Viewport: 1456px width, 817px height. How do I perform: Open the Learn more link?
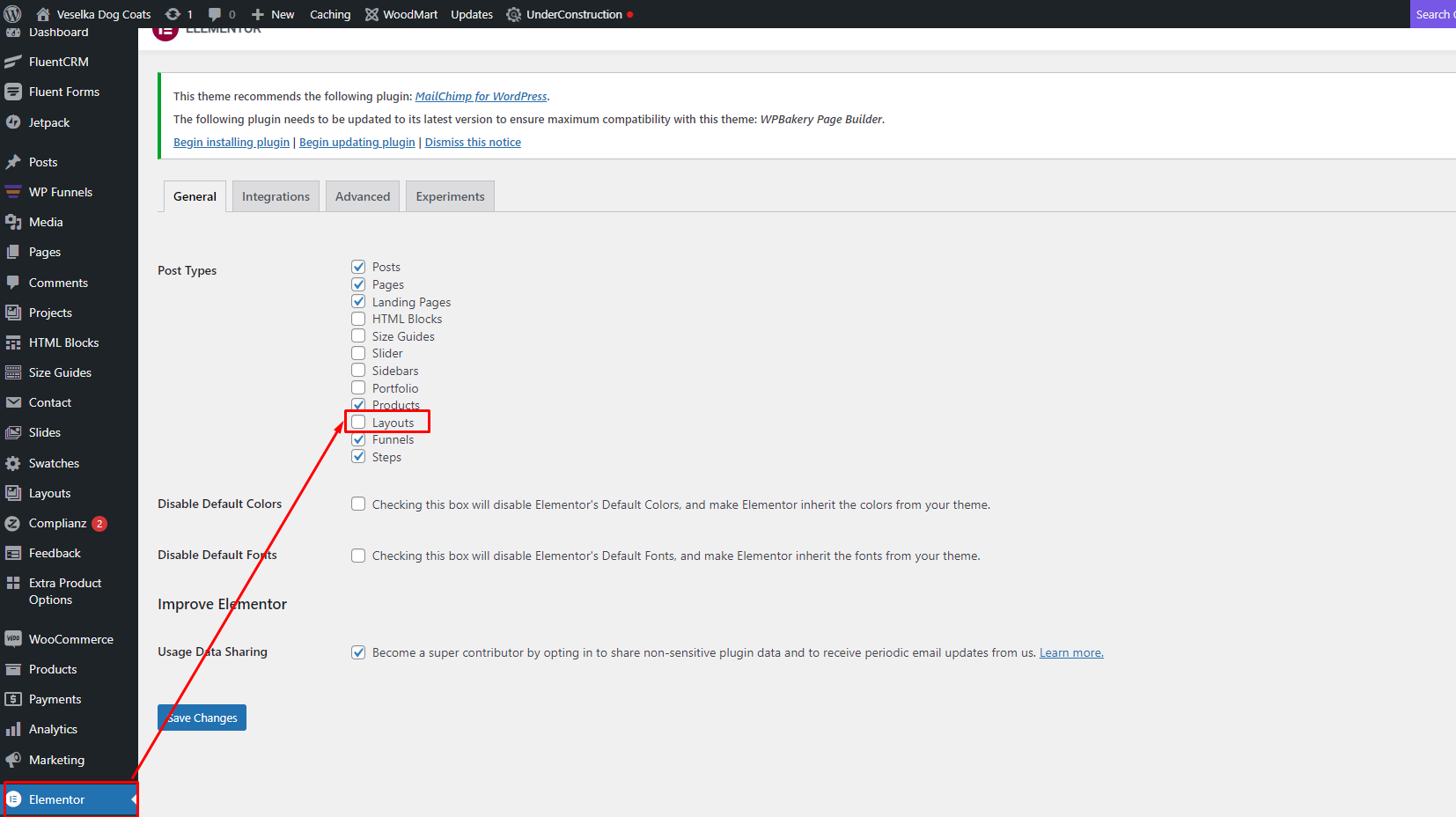click(1071, 652)
